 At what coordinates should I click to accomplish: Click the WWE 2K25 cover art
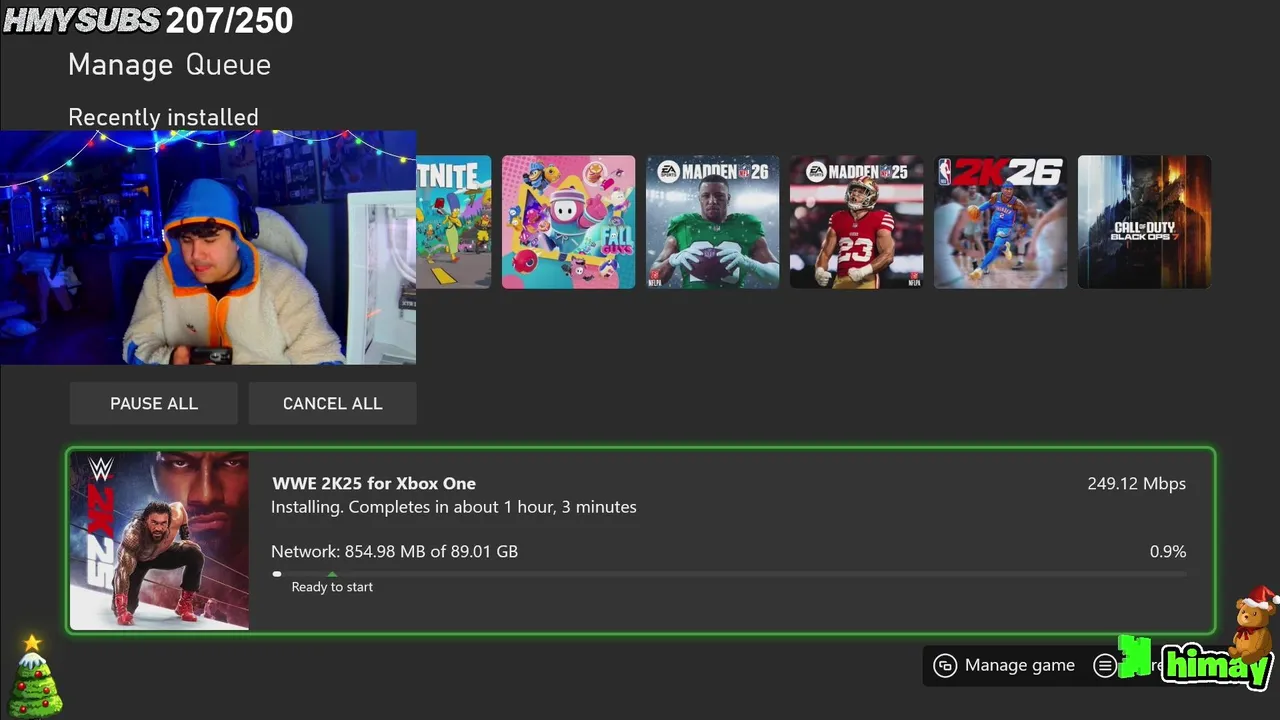pos(159,541)
